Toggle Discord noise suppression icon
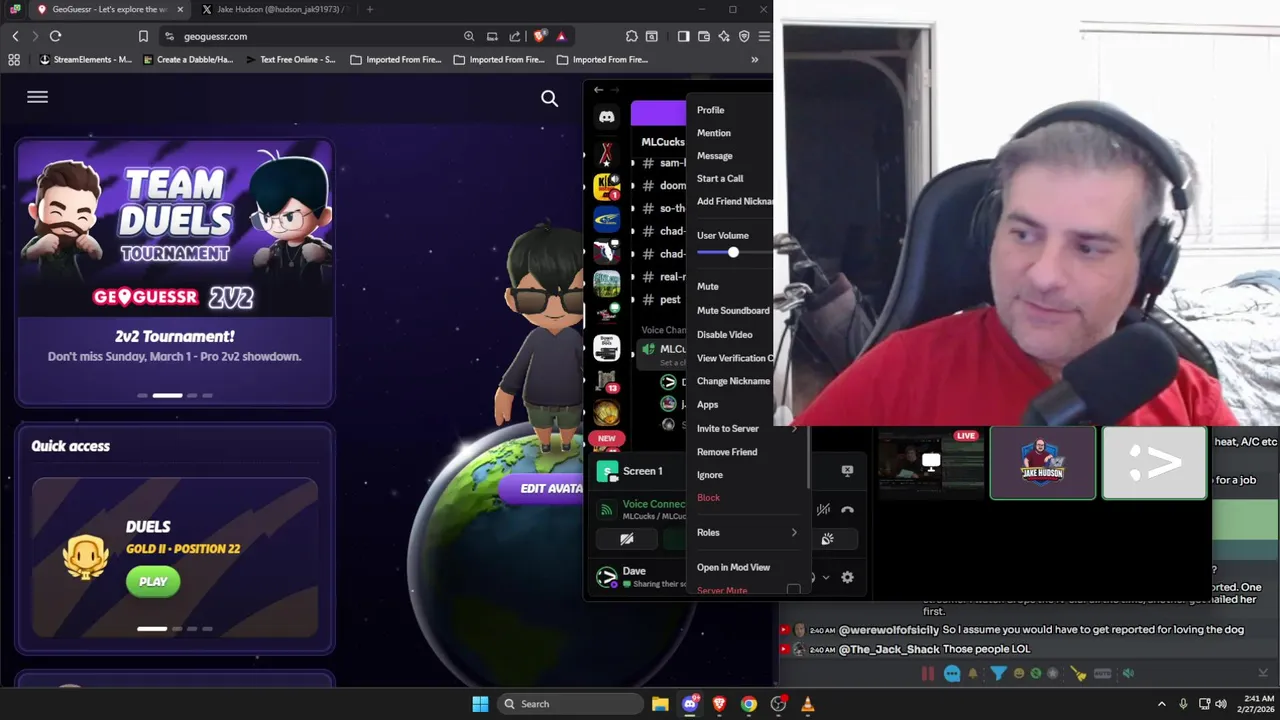 tap(823, 510)
